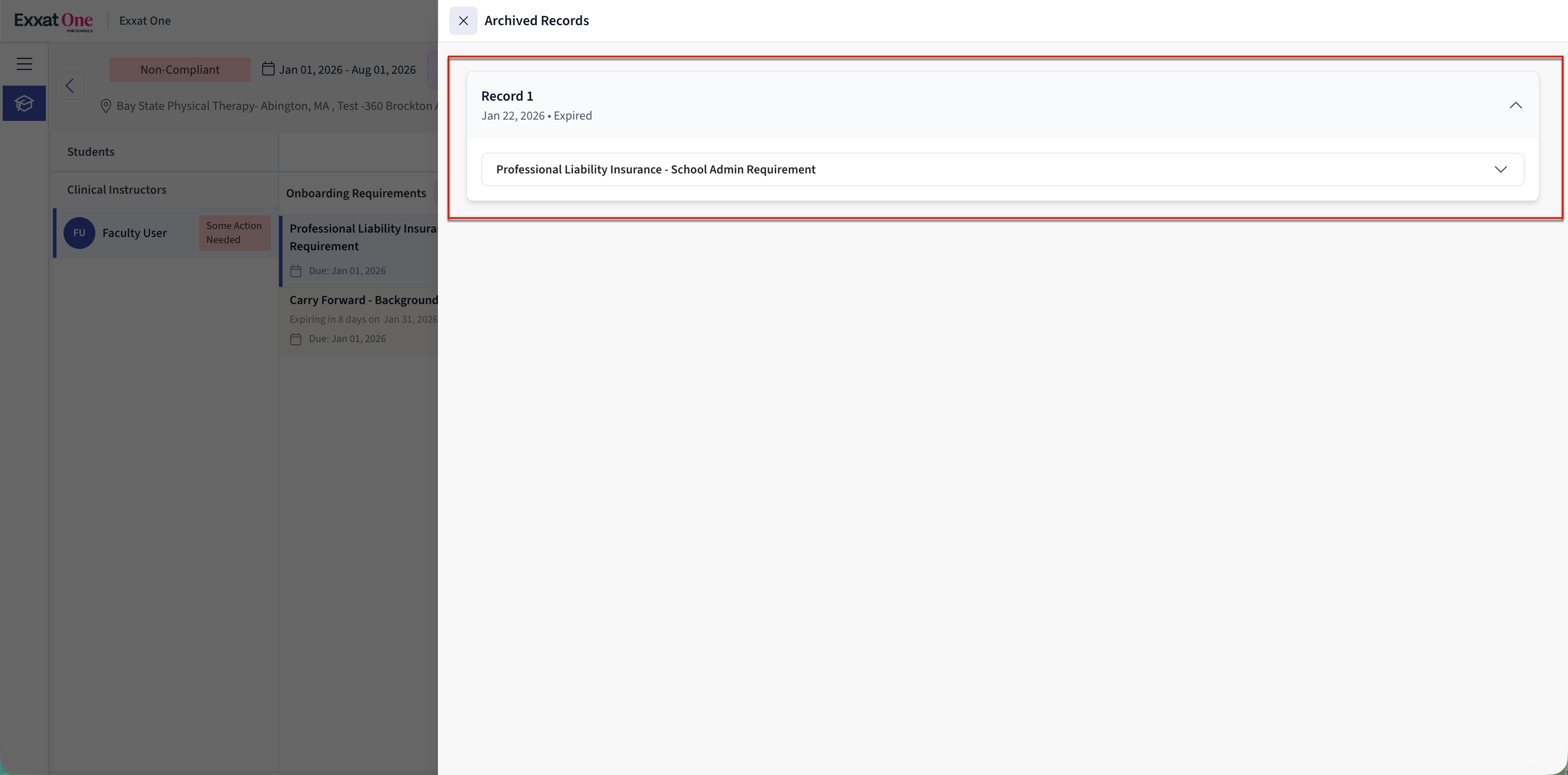The width and height of the screenshot is (1568, 775).
Task: Click the Exxat One logo
Action: 53,21
